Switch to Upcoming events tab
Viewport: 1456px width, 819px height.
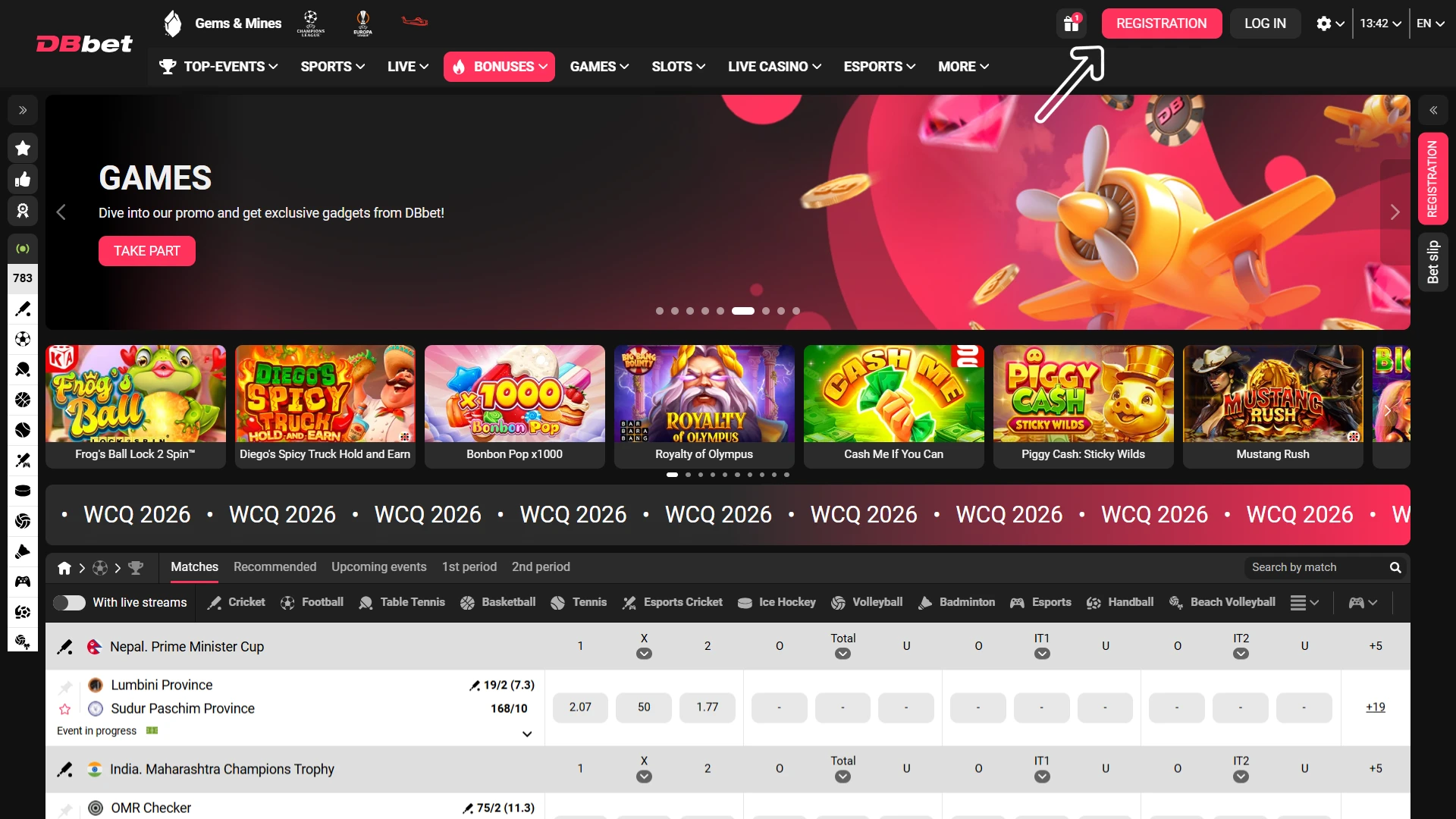378,567
